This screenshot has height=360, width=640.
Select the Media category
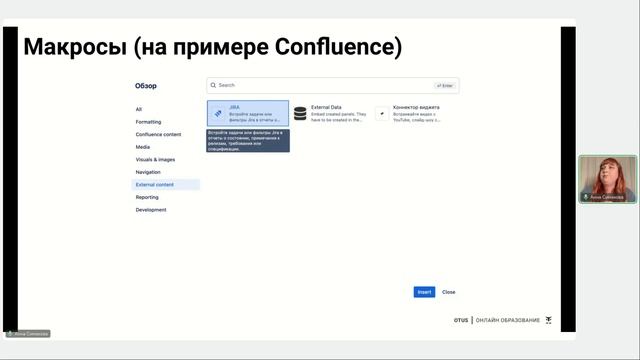point(143,147)
